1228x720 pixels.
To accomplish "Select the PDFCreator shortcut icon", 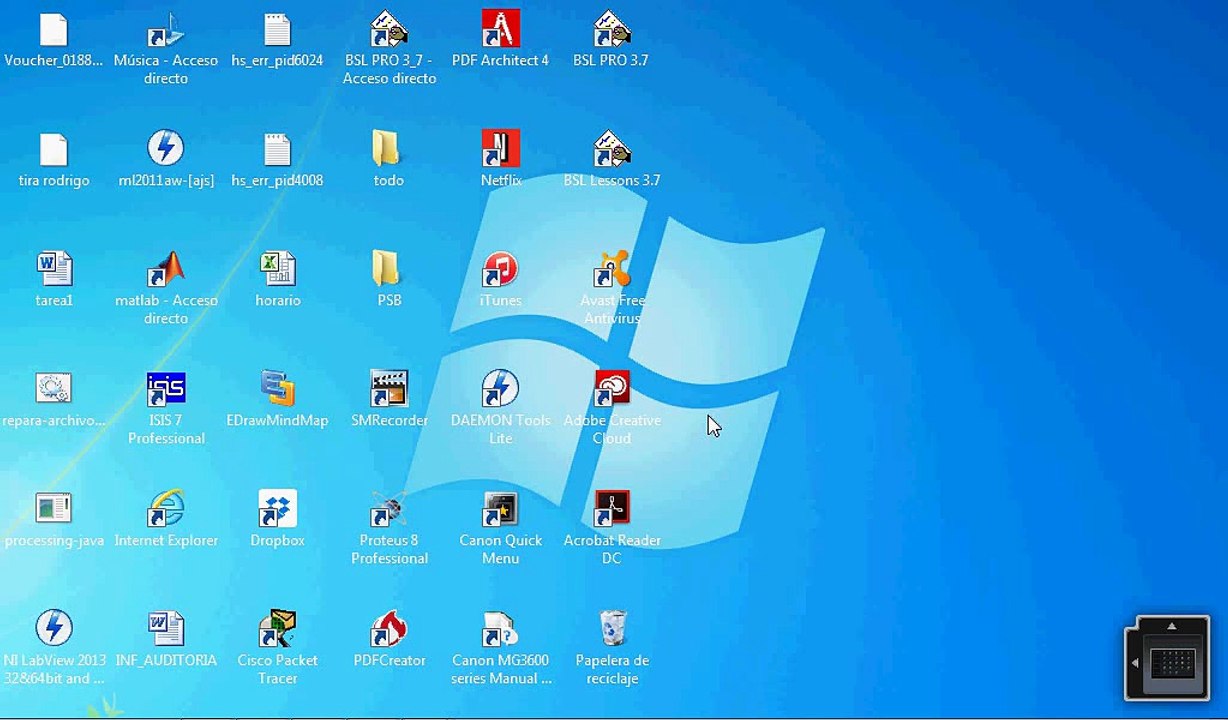I will 389,628.
